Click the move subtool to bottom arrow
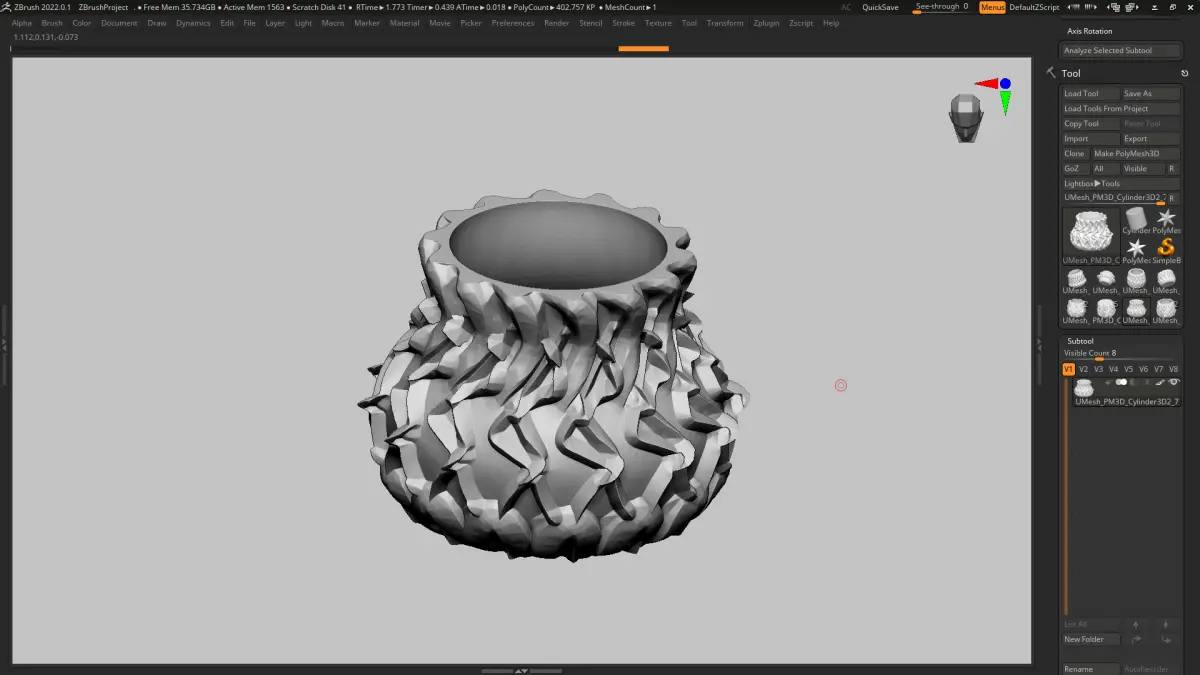Viewport: 1200px width, 675px height. click(x=1166, y=640)
